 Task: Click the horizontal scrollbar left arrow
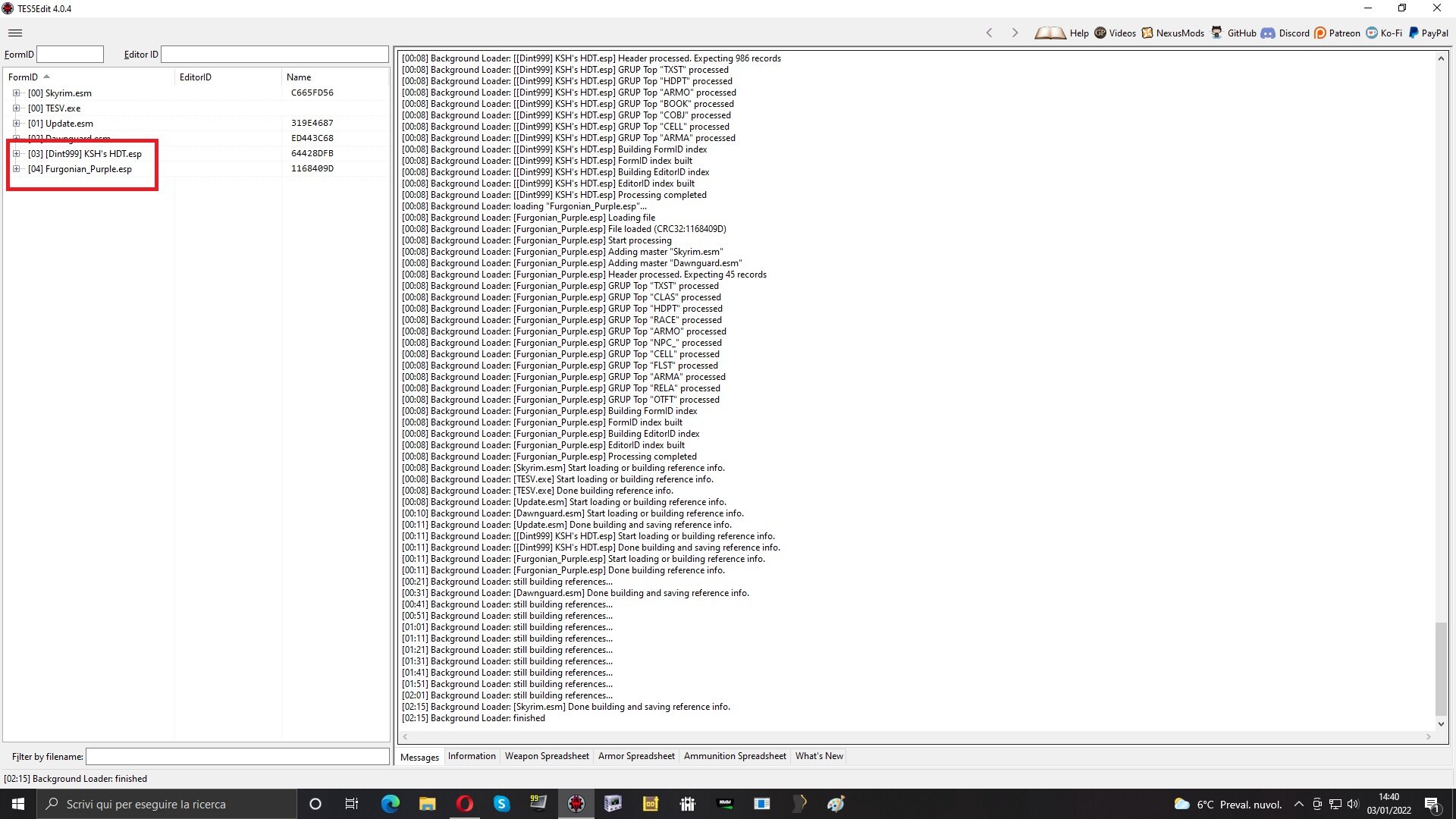tap(406, 737)
